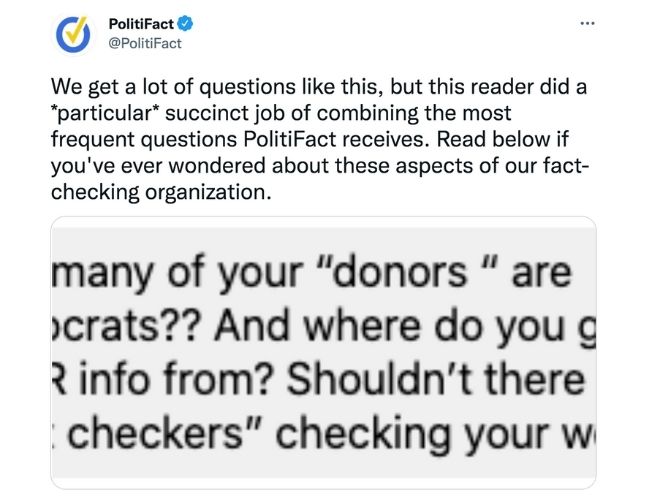Click the @PolitiFact handle
Image resolution: width=650 pixels, height=500 pixels.
pos(144,43)
